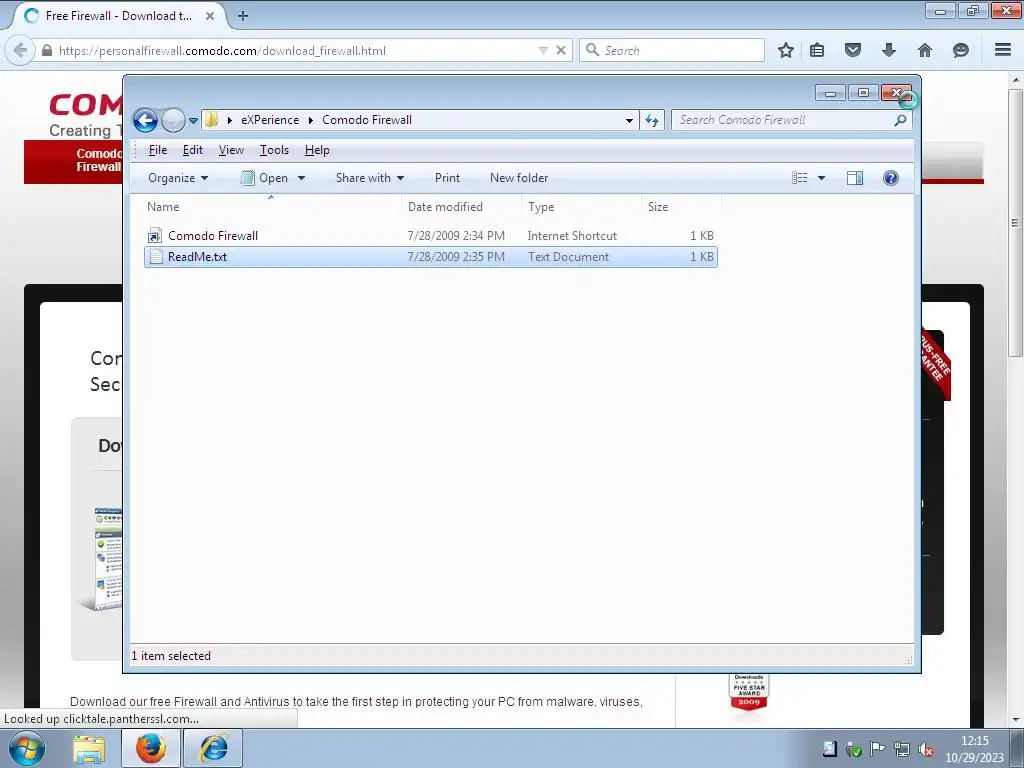Click the Internet Explorer taskbar icon

point(214,749)
